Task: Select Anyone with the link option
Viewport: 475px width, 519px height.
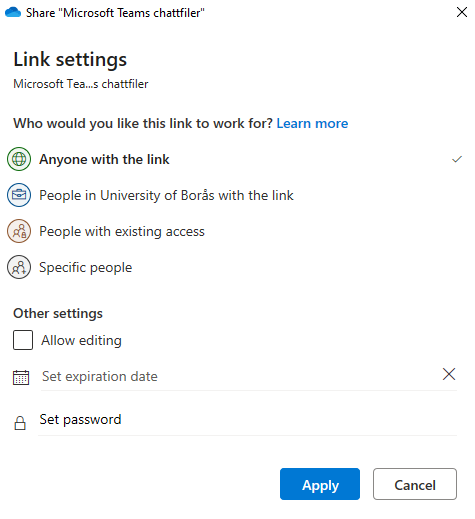Action: click(235, 159)
